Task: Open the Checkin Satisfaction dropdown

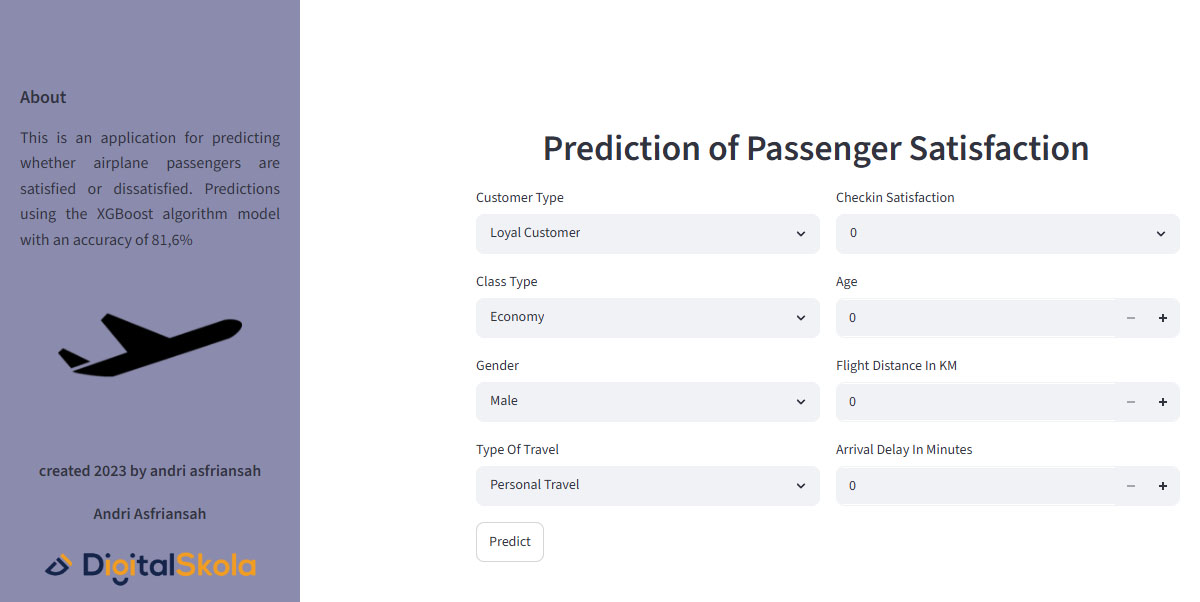Action: pos(1008,233)
